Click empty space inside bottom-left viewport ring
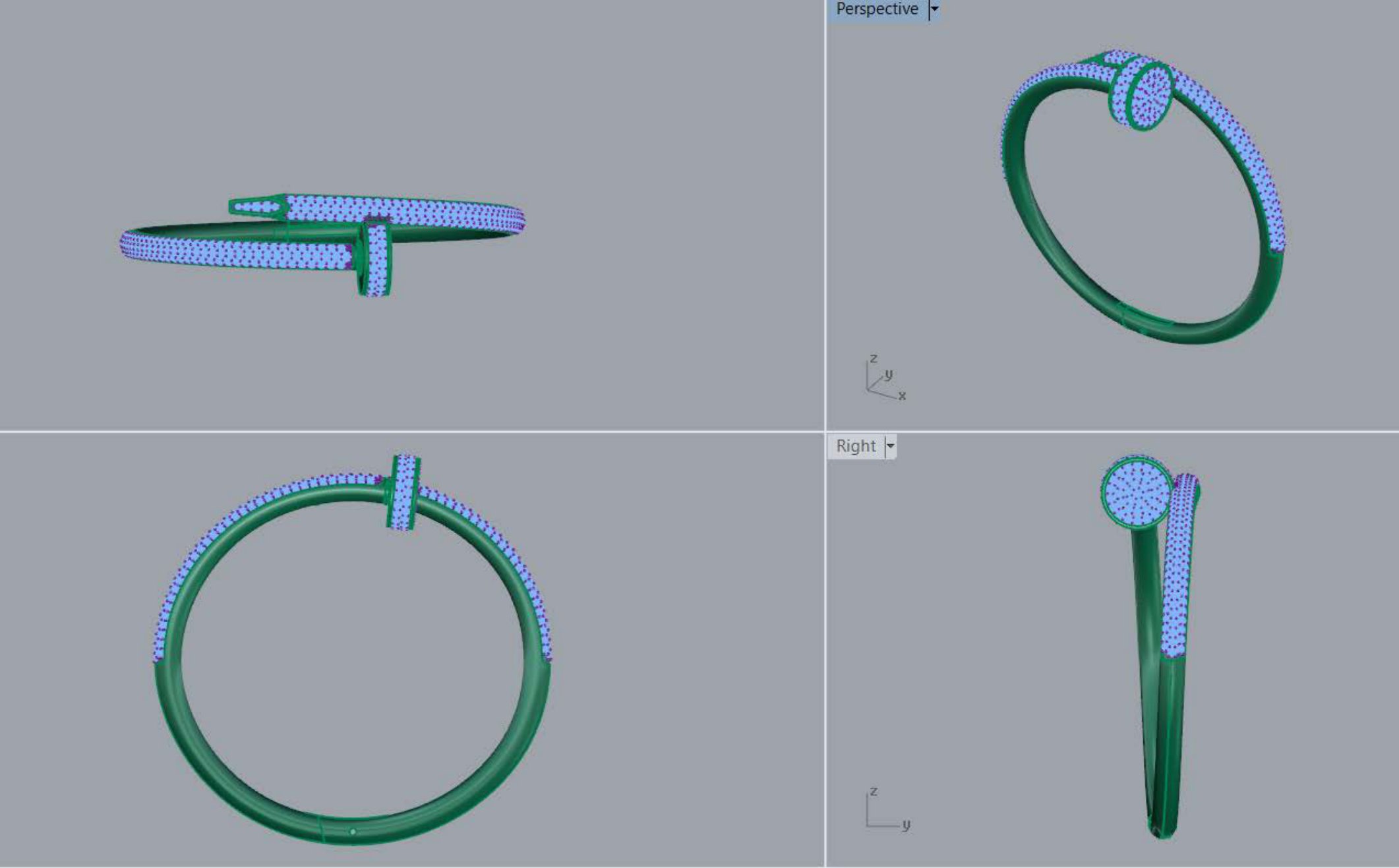Screen dimensions: 1399x868 pos(353,659)
